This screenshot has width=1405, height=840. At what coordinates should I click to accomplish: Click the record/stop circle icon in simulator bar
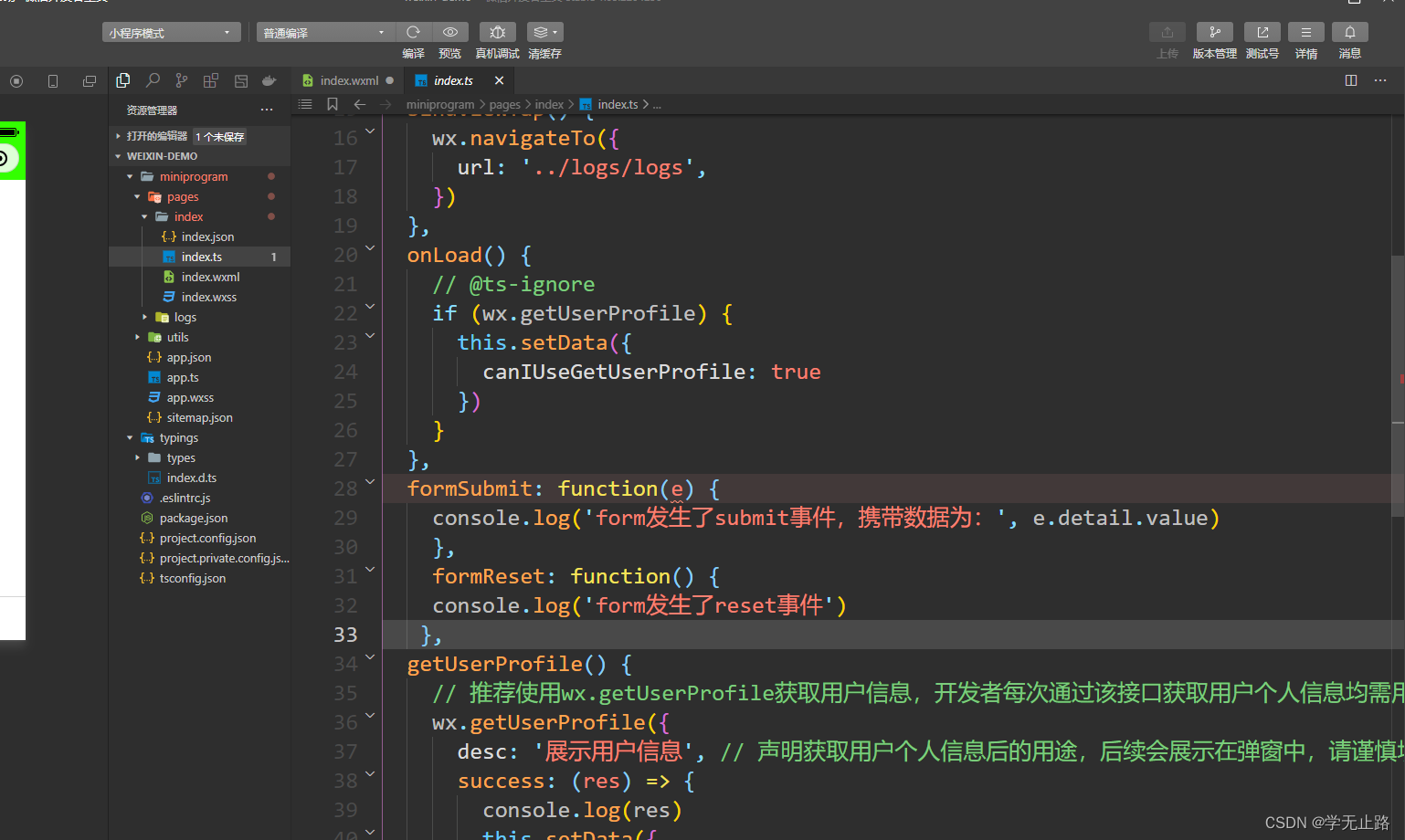[x=16, y=81]
